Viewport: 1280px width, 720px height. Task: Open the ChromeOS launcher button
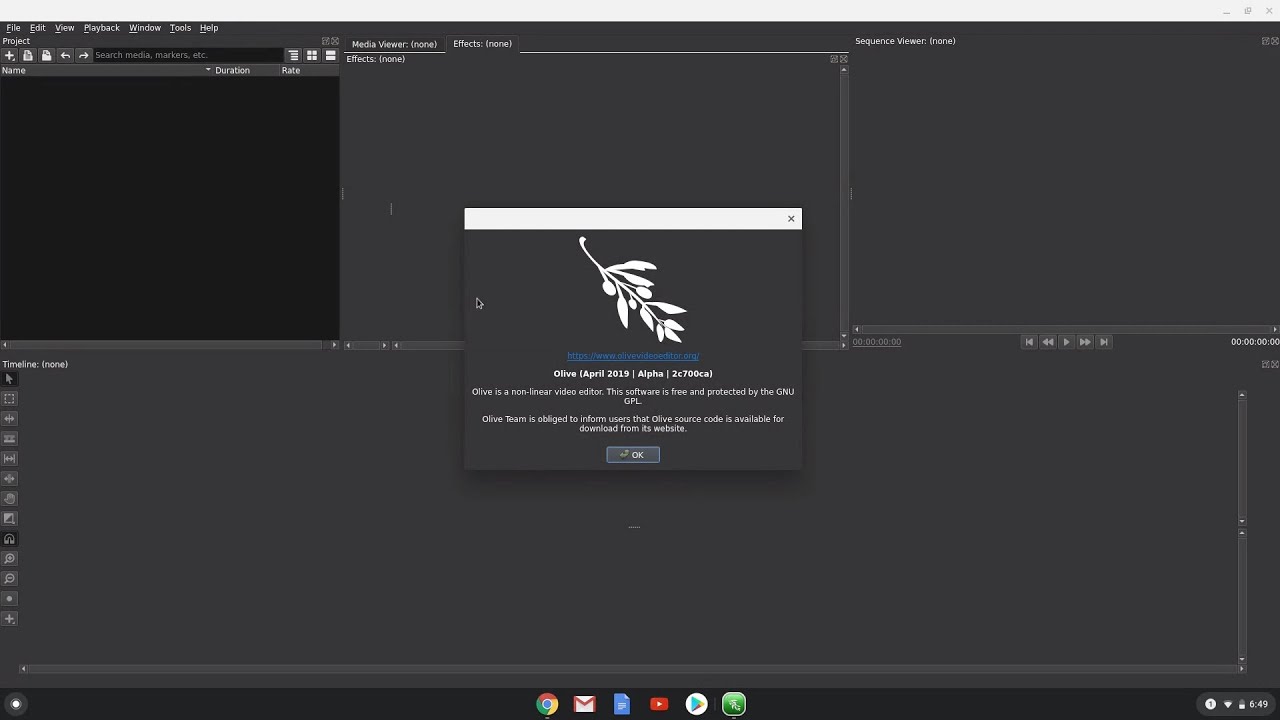(x=15, y=704)
